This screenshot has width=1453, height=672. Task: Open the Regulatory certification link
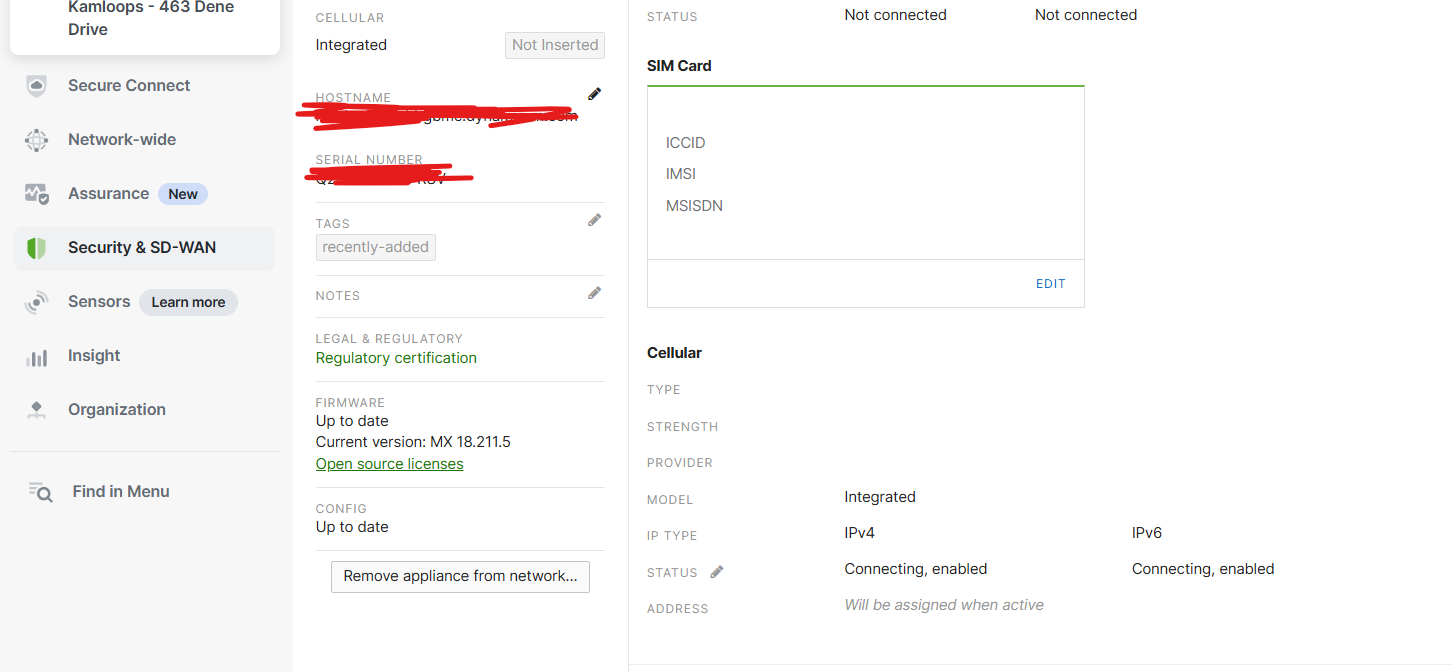(x=395, y=357)
